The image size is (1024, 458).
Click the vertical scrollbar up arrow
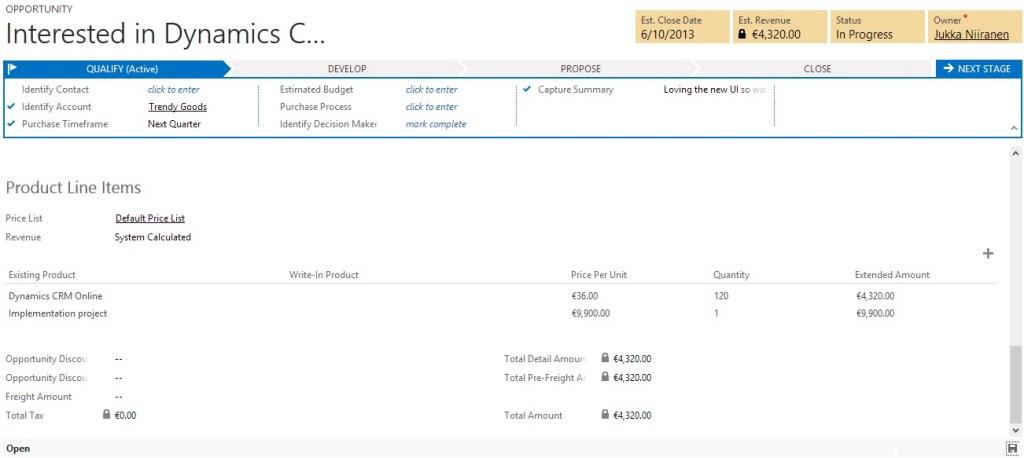click(x=1015, y=154)
